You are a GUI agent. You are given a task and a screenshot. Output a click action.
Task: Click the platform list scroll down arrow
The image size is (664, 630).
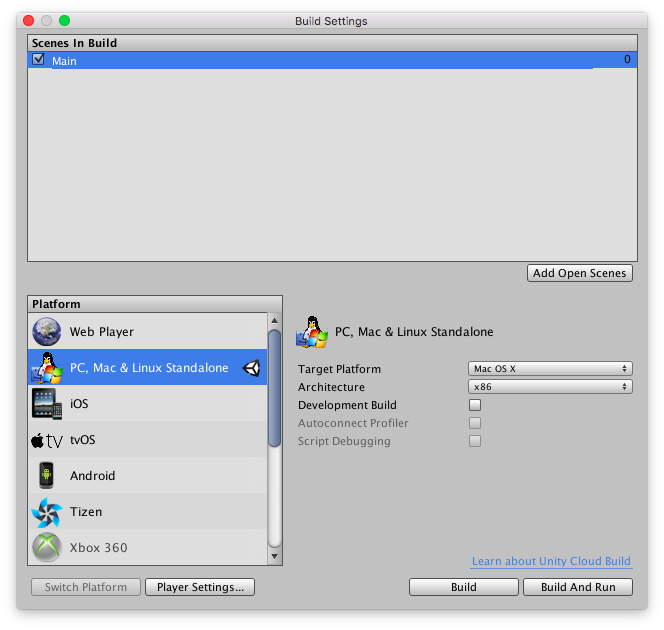click(274, 556)
